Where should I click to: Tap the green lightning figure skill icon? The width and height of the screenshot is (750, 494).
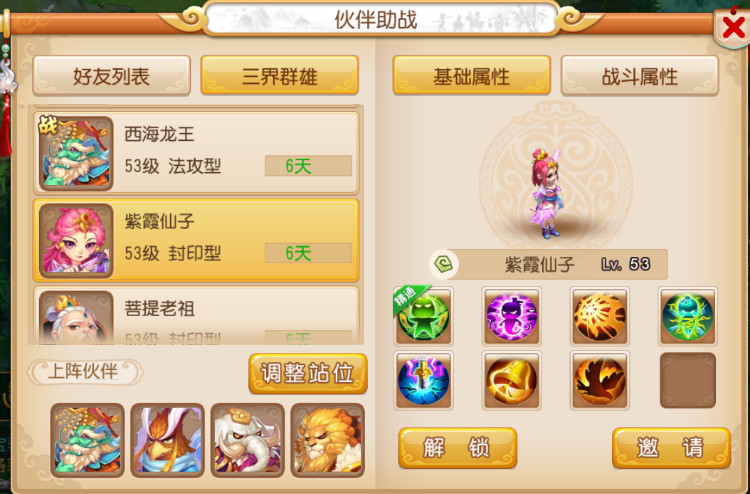[x=687, y=316]
